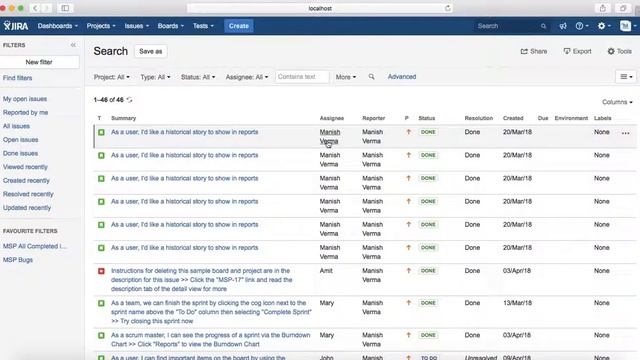Expand the Status: All dropdown
Image resolution: width=640 pixels, height=360 pixels.
point(198,77)
